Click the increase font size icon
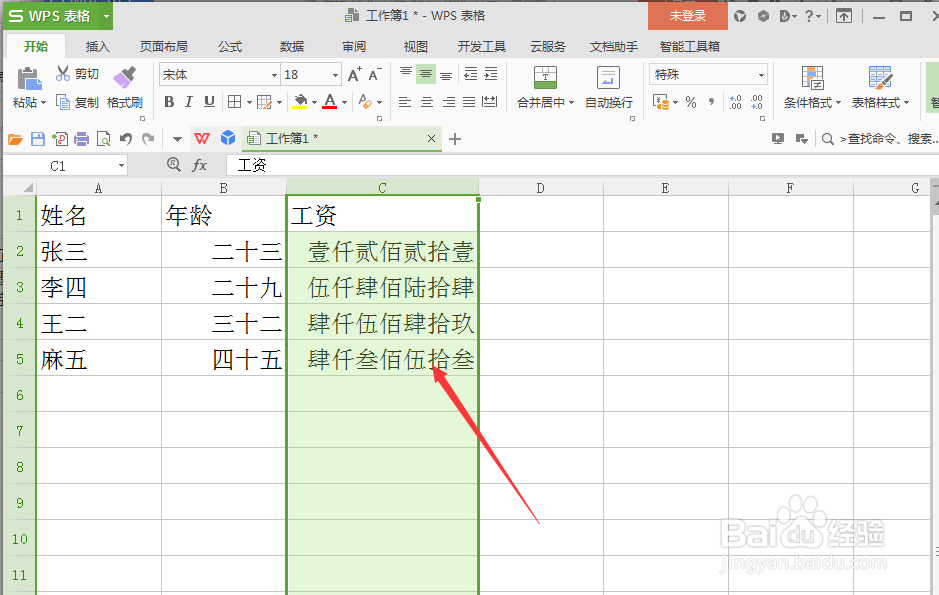The width and height of the screenshot is (939, 595). click(353, 75)
